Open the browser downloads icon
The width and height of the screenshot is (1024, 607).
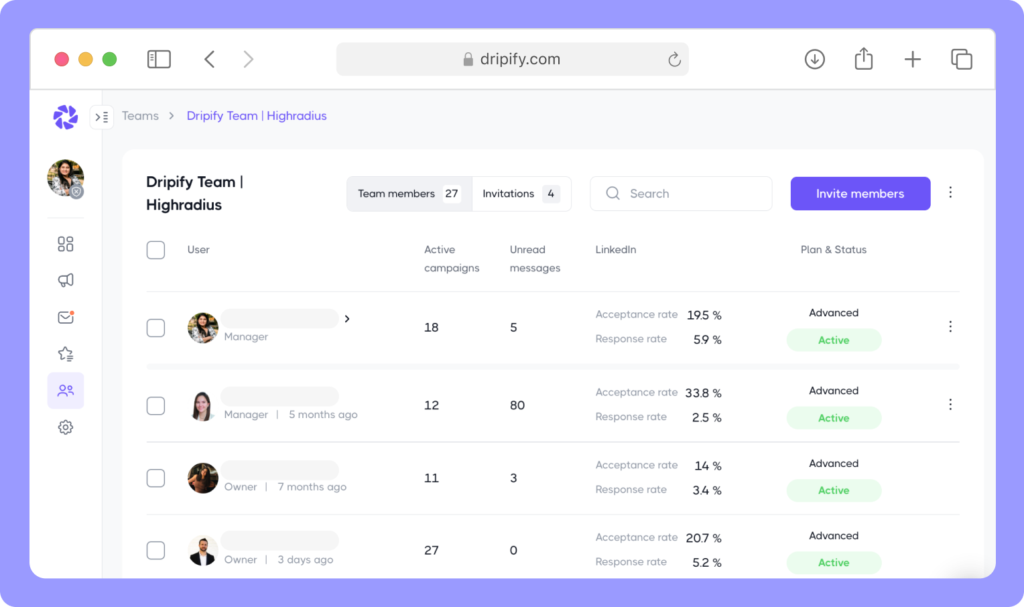[814, 59]
